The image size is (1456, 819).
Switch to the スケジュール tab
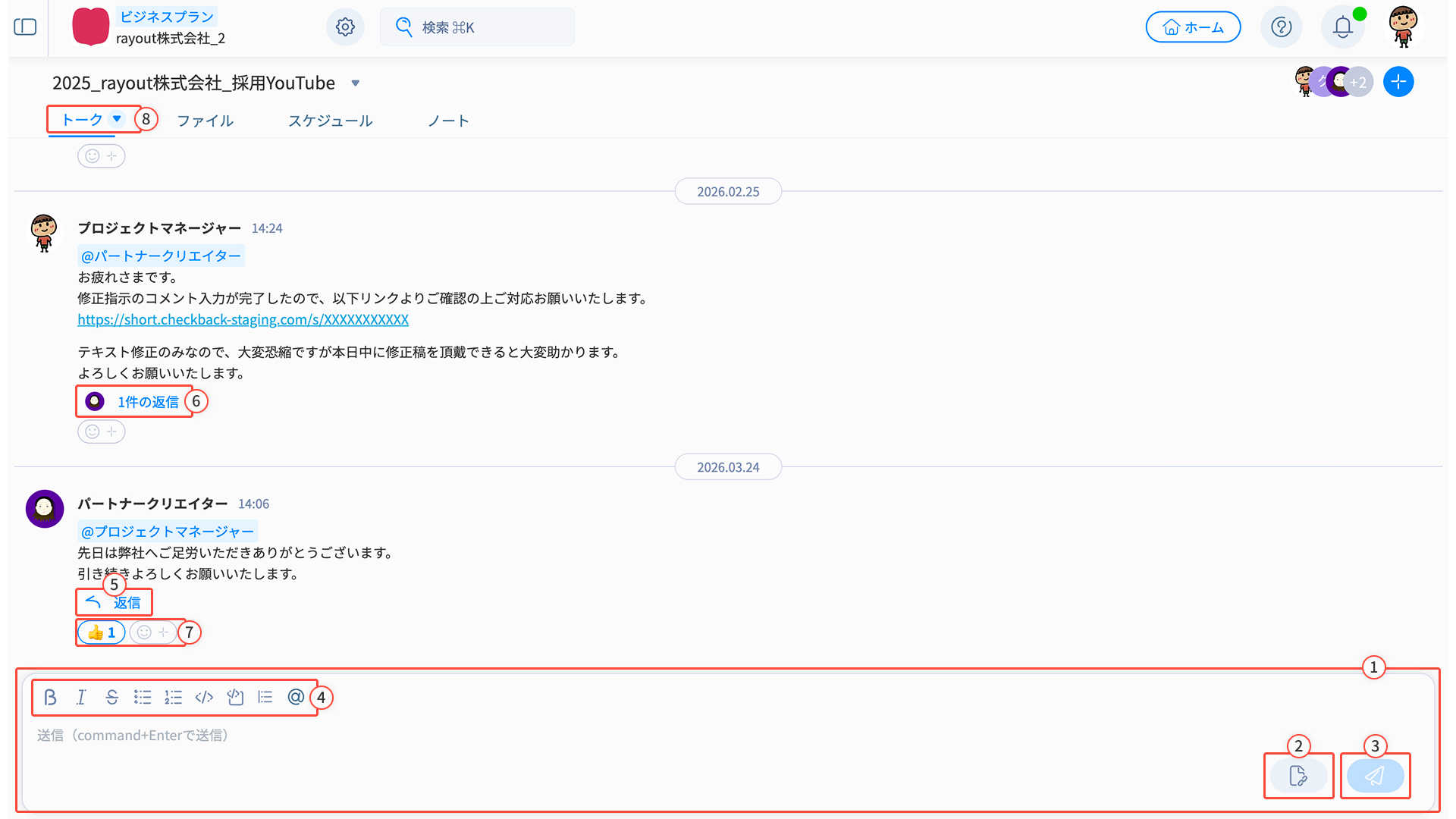(330, 121)
